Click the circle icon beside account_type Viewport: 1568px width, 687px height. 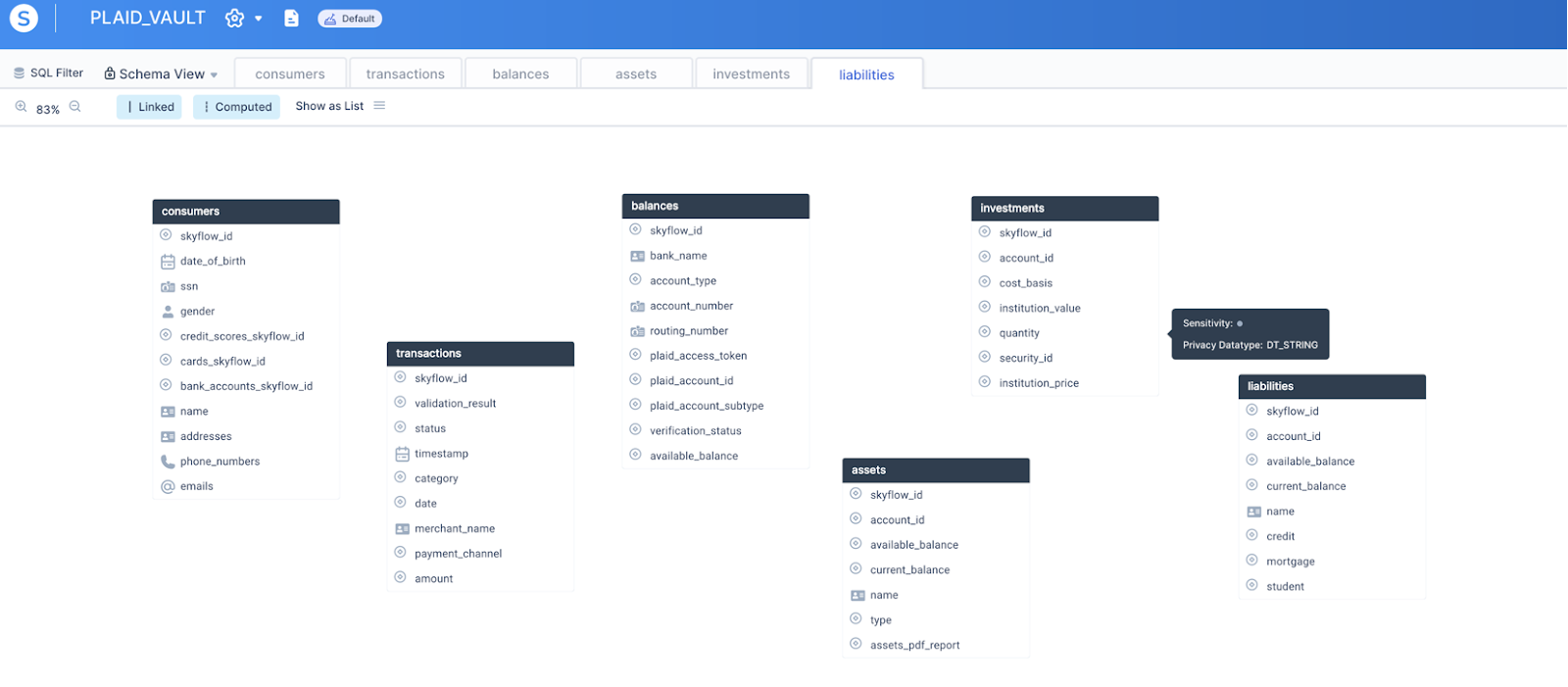coord(635,280)
